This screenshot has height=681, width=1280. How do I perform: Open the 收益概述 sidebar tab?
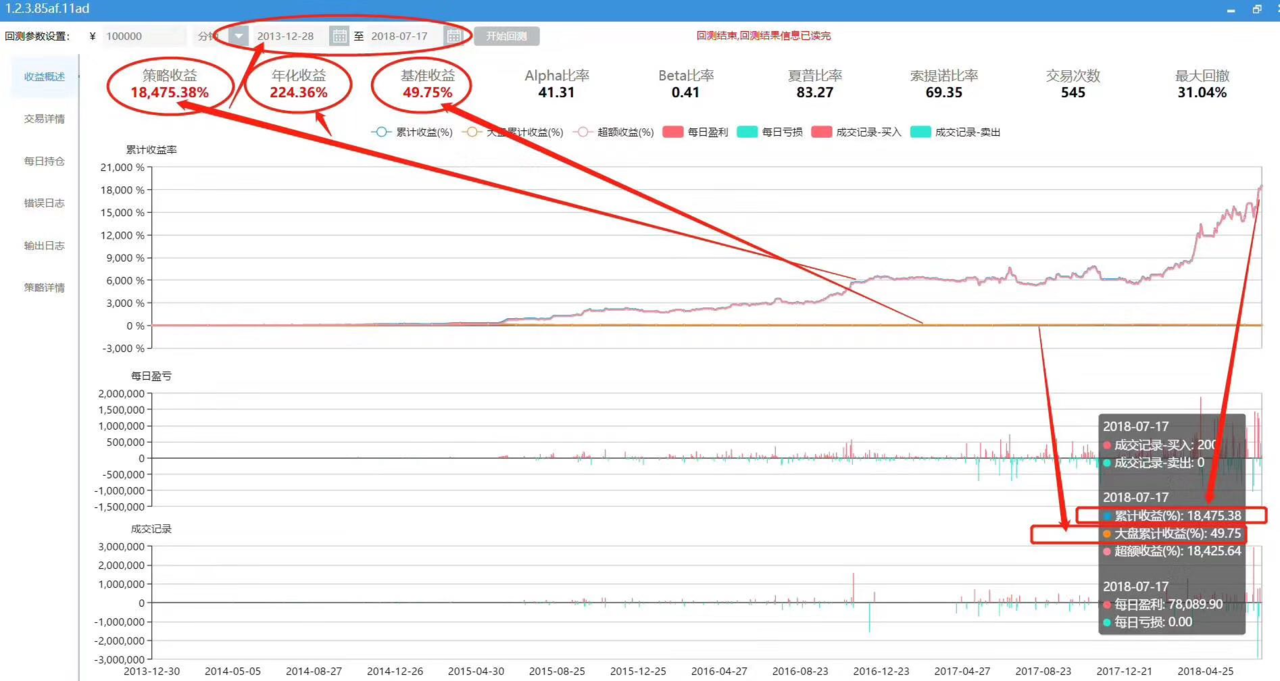pos(44,77)
